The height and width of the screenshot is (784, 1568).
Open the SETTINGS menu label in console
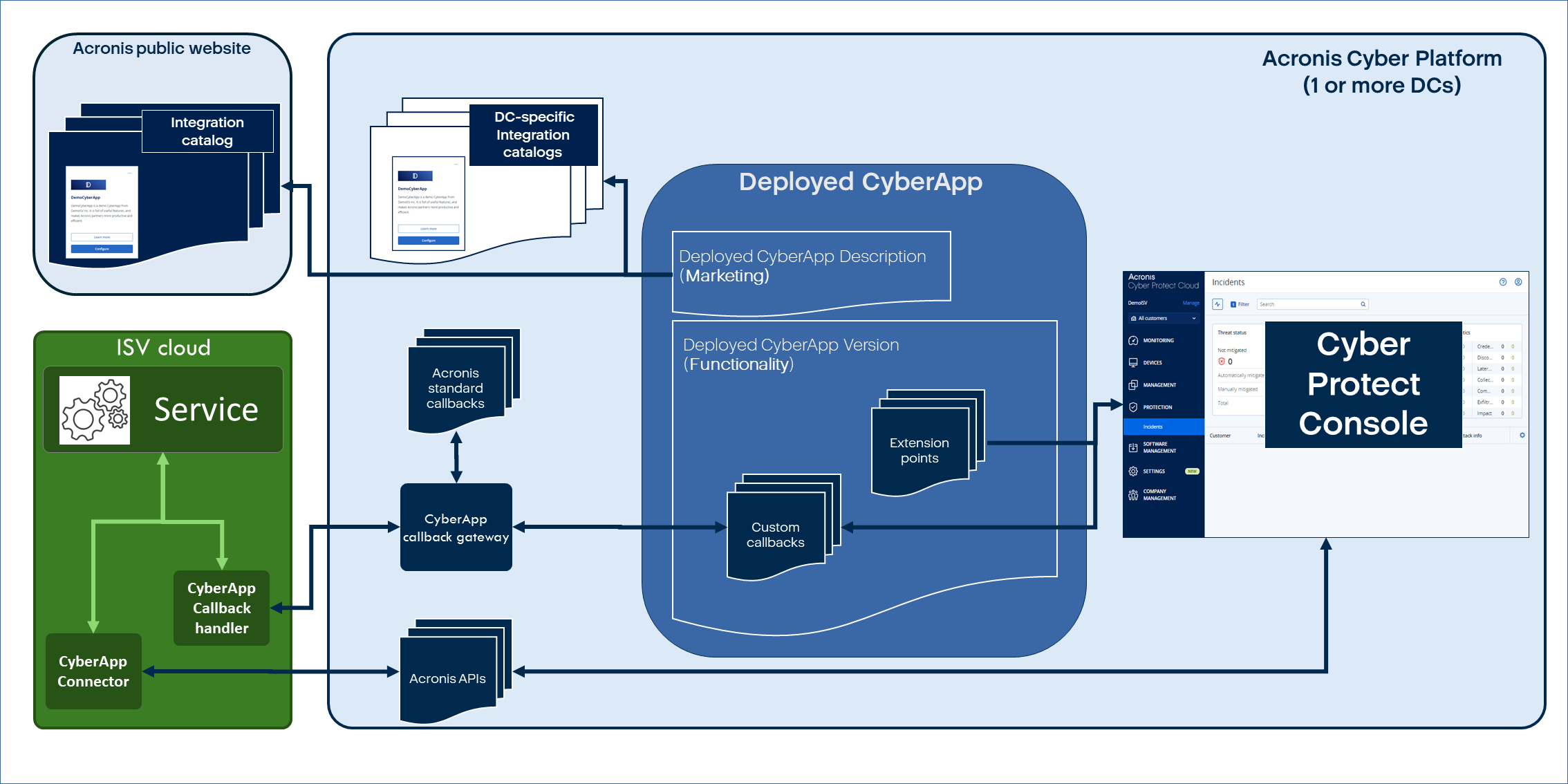(x=1154, y=472)
